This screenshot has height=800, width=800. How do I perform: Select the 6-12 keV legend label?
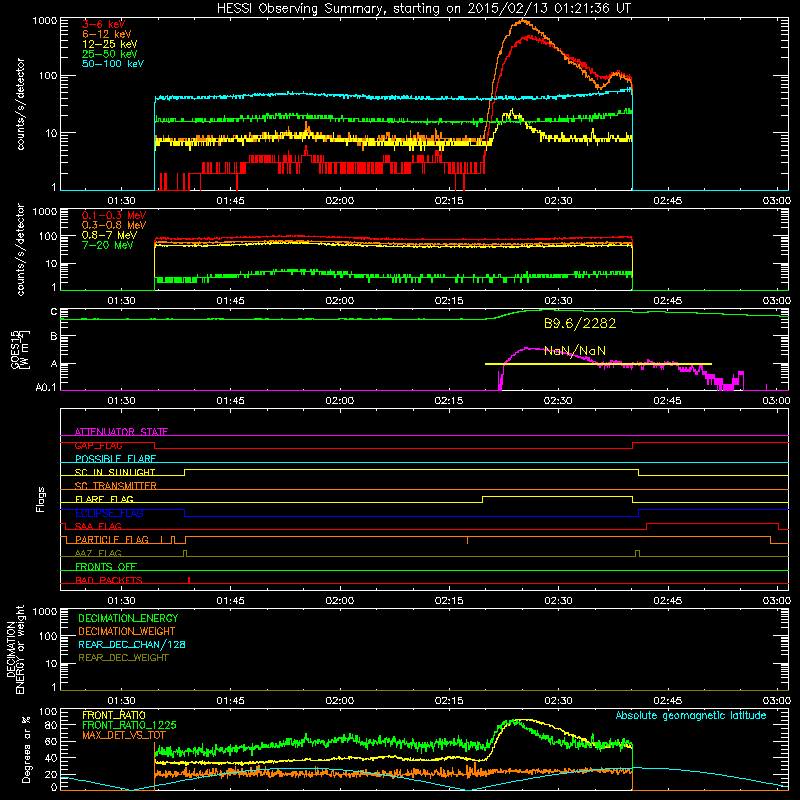point(107,34)
